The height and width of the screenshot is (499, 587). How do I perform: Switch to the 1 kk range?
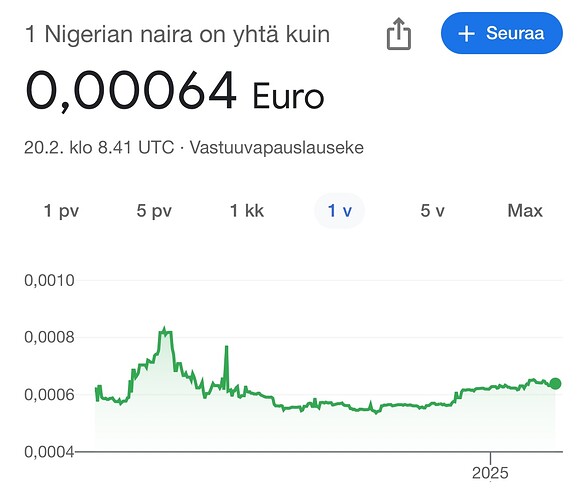(x=247, y=211)
